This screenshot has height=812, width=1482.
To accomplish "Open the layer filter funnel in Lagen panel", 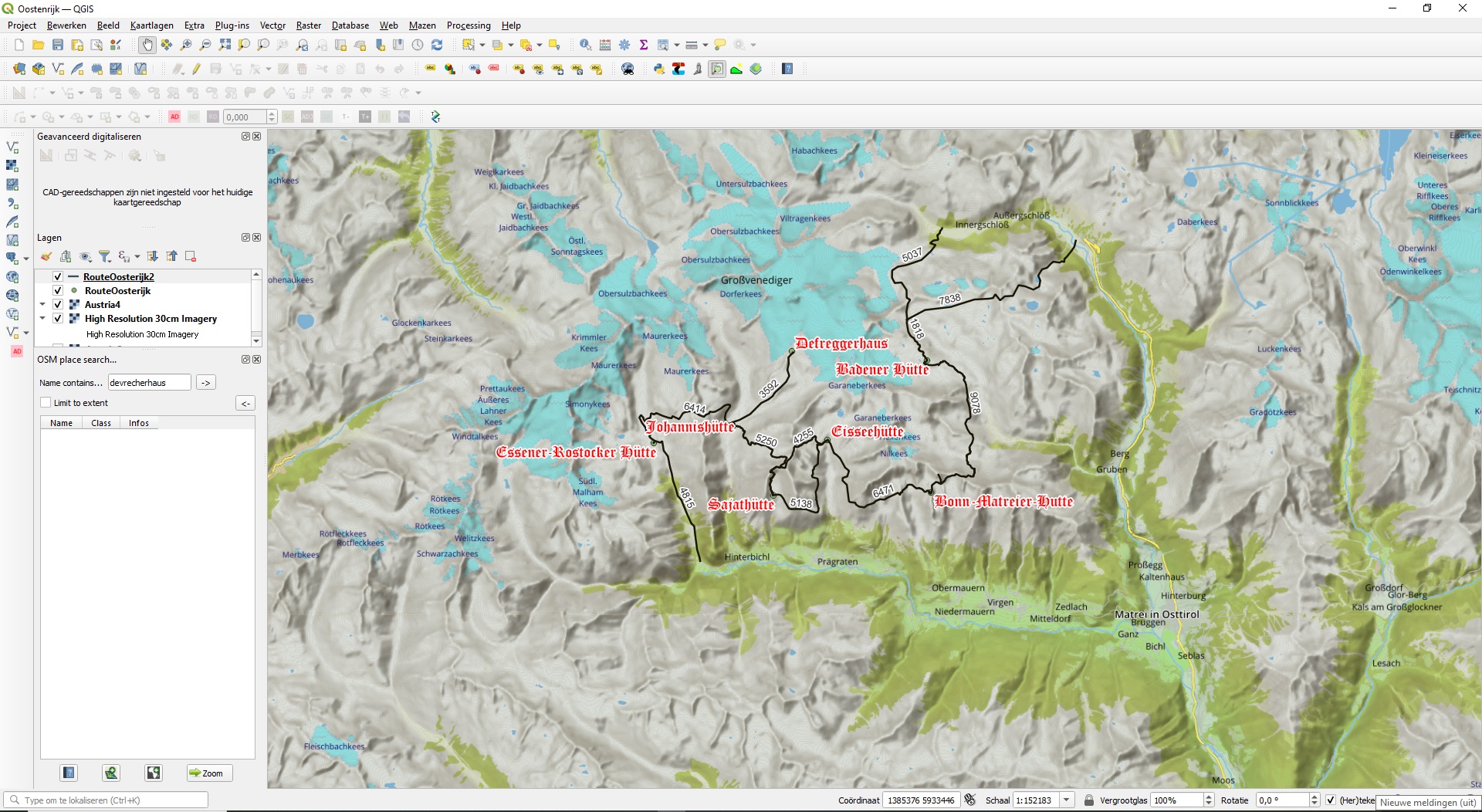I will click(x=105, y=256).
